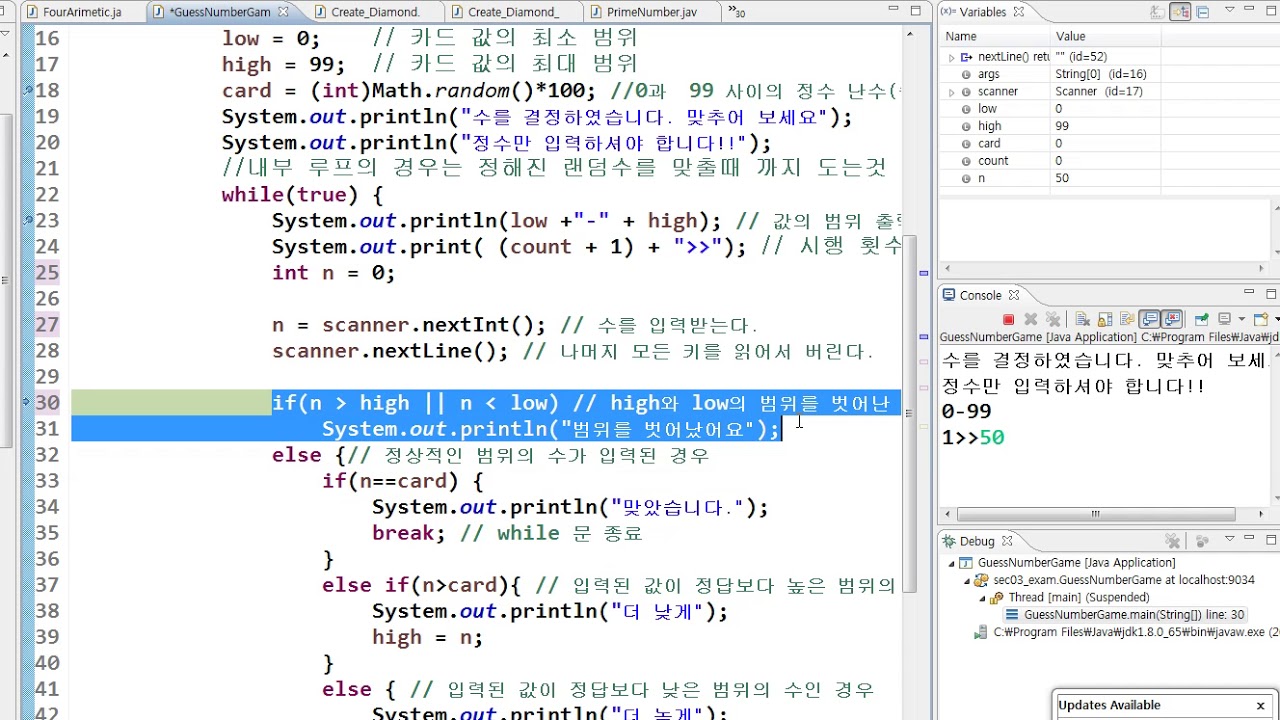
Task: Collapse All in Variables view
Action: 1203,13
